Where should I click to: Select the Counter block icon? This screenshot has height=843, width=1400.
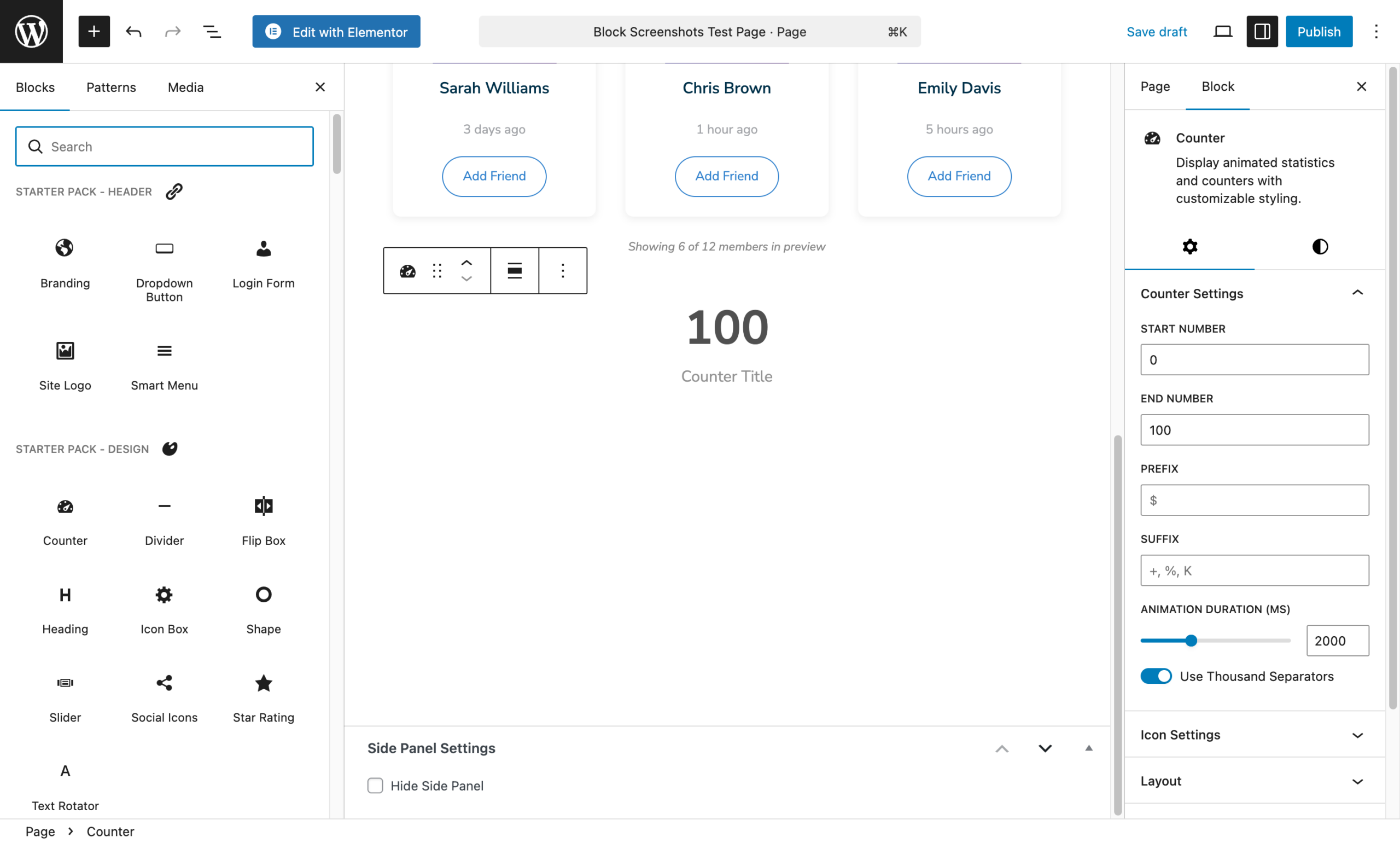[65, 507]
